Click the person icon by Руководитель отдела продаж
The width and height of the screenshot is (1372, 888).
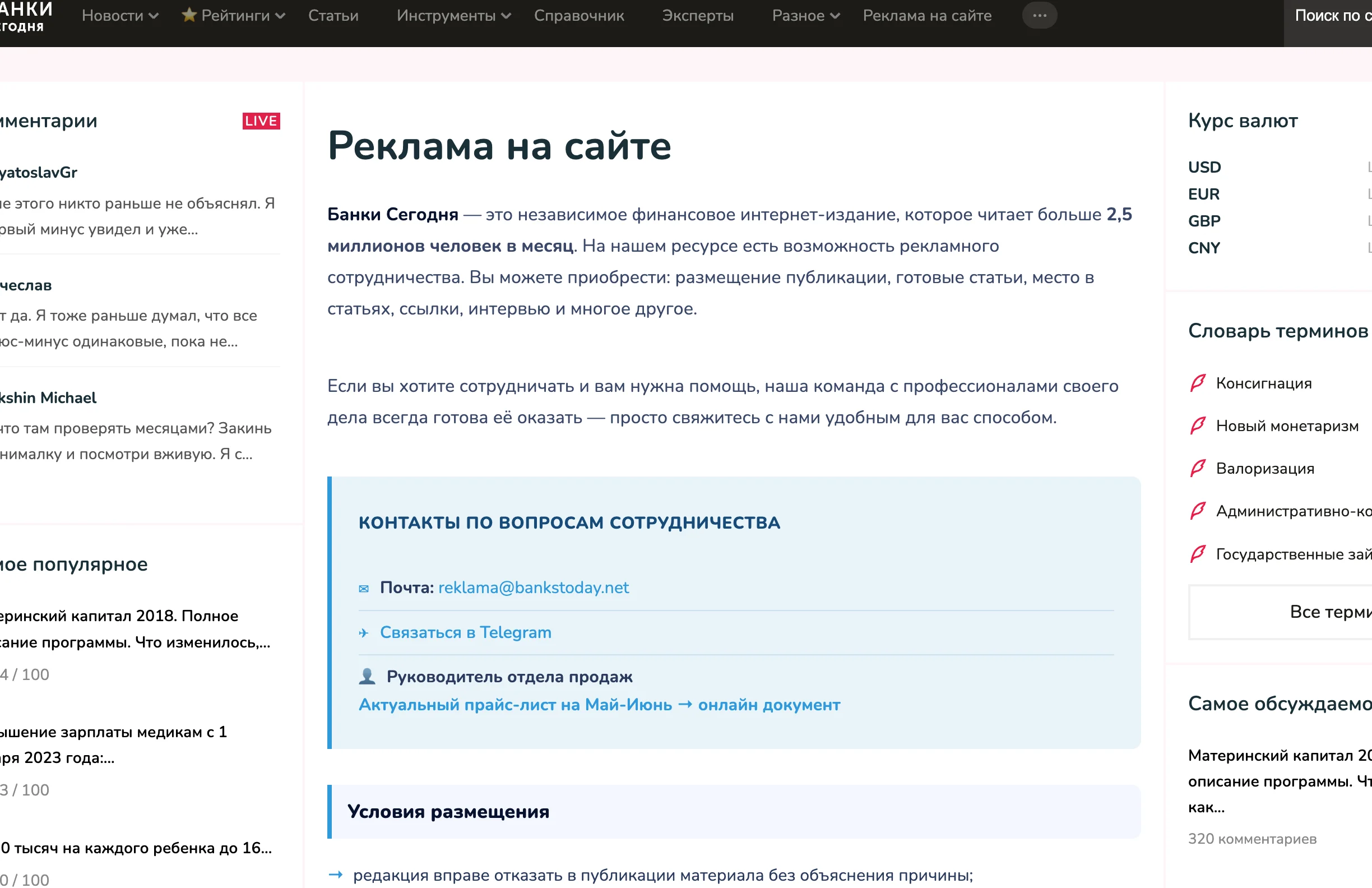click(x=367, y=677)
